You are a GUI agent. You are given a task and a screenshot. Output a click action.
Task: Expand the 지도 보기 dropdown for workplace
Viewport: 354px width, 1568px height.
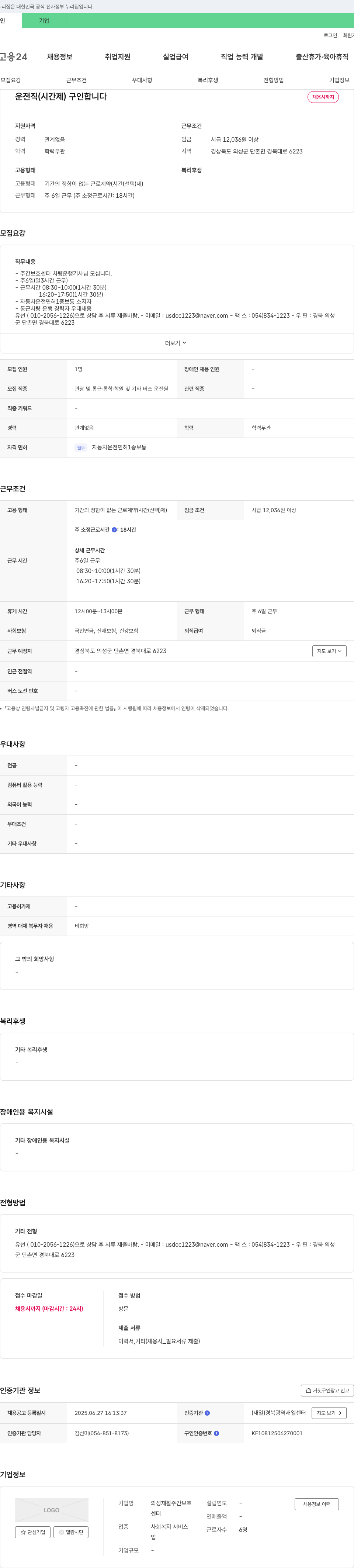pos(329,651)
